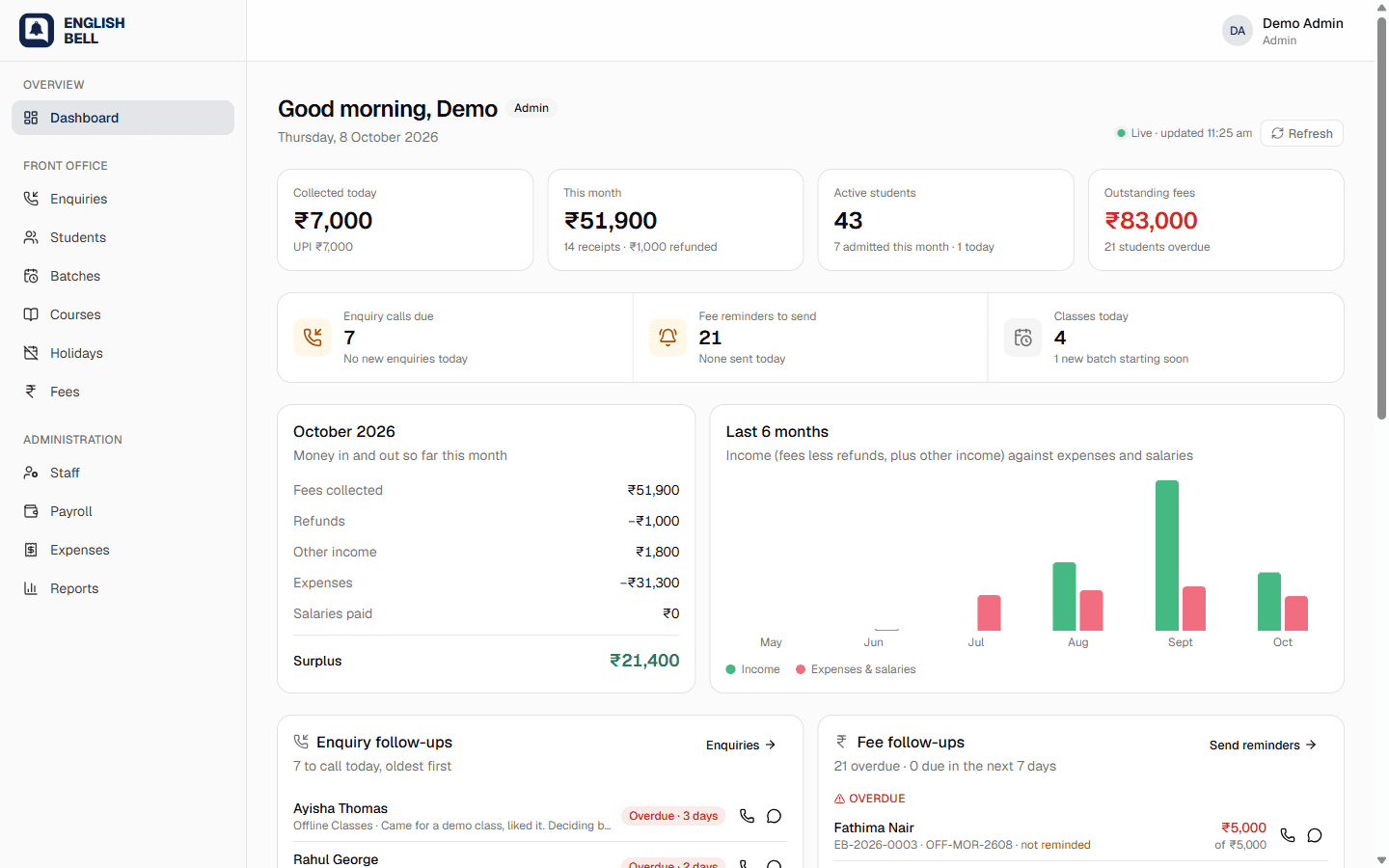
Task: Click the Outstanding fees ₹83,000 amount
Action: 1151,221
